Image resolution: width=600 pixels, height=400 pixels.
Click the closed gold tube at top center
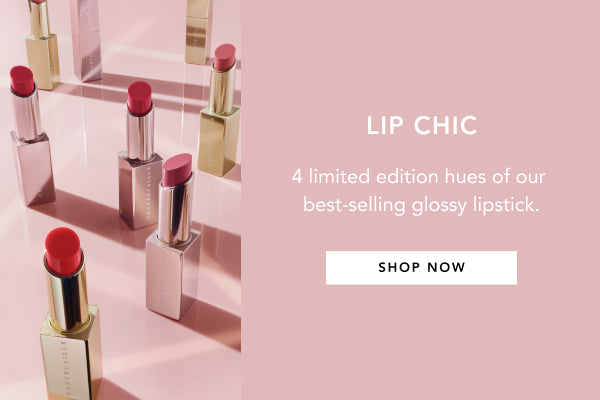[x=198, y=31]
